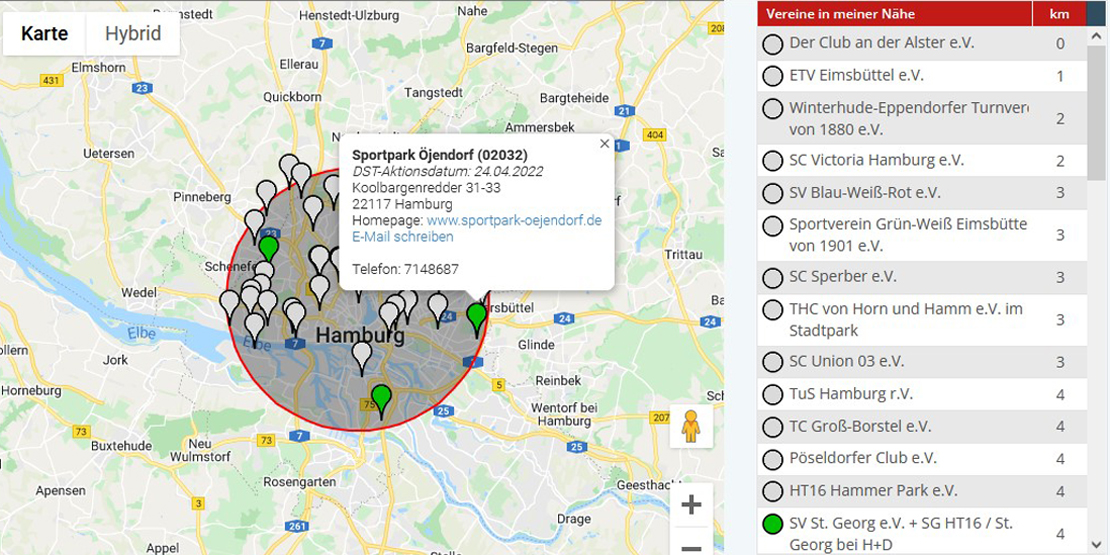Select circle icon beside Der Club an der Alster

click(x=772, y=44)
